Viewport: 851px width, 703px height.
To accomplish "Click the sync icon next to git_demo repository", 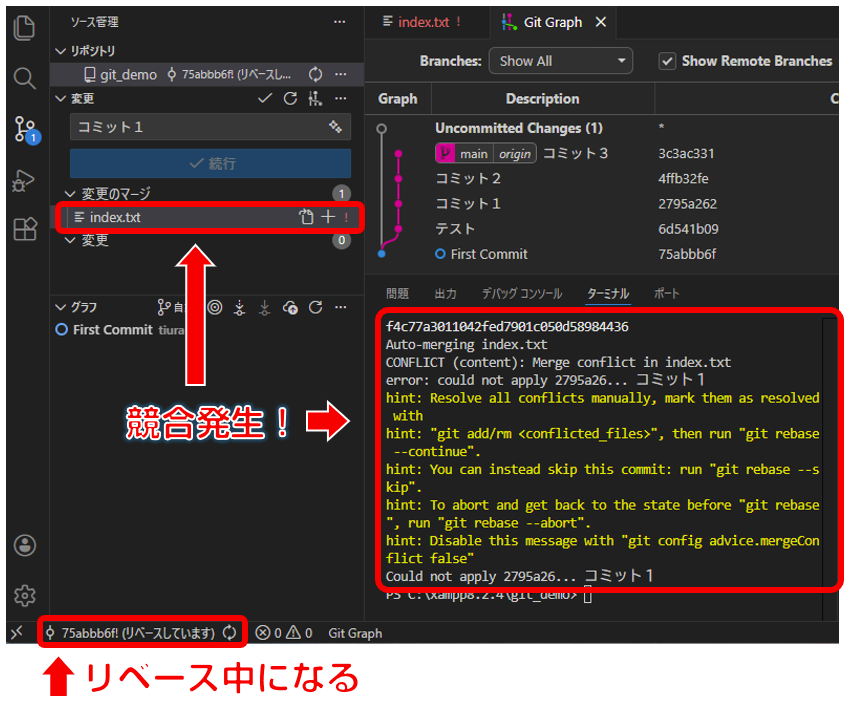I will coord(315,74).
